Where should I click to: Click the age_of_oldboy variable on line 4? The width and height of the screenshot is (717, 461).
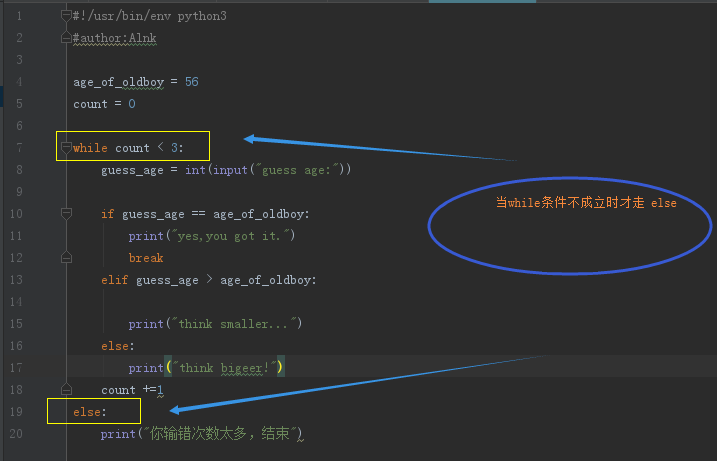click(x=118, y=82)
